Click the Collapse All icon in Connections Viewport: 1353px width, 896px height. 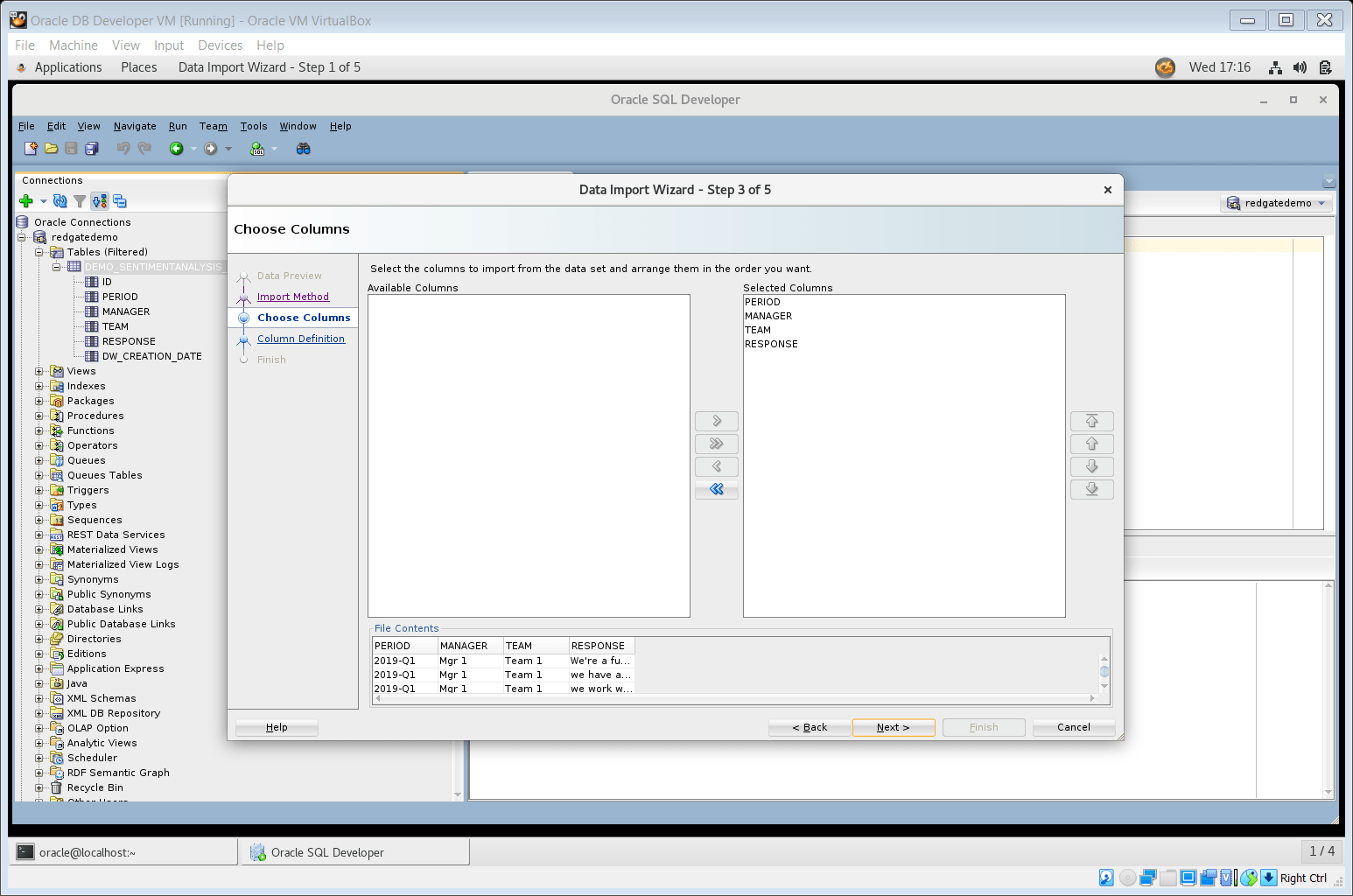pos(120,201)
